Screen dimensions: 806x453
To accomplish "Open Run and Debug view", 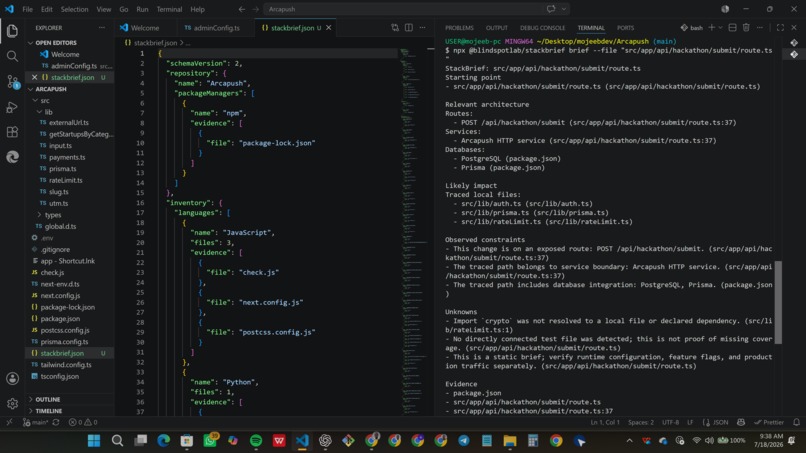I will [12, 107].
